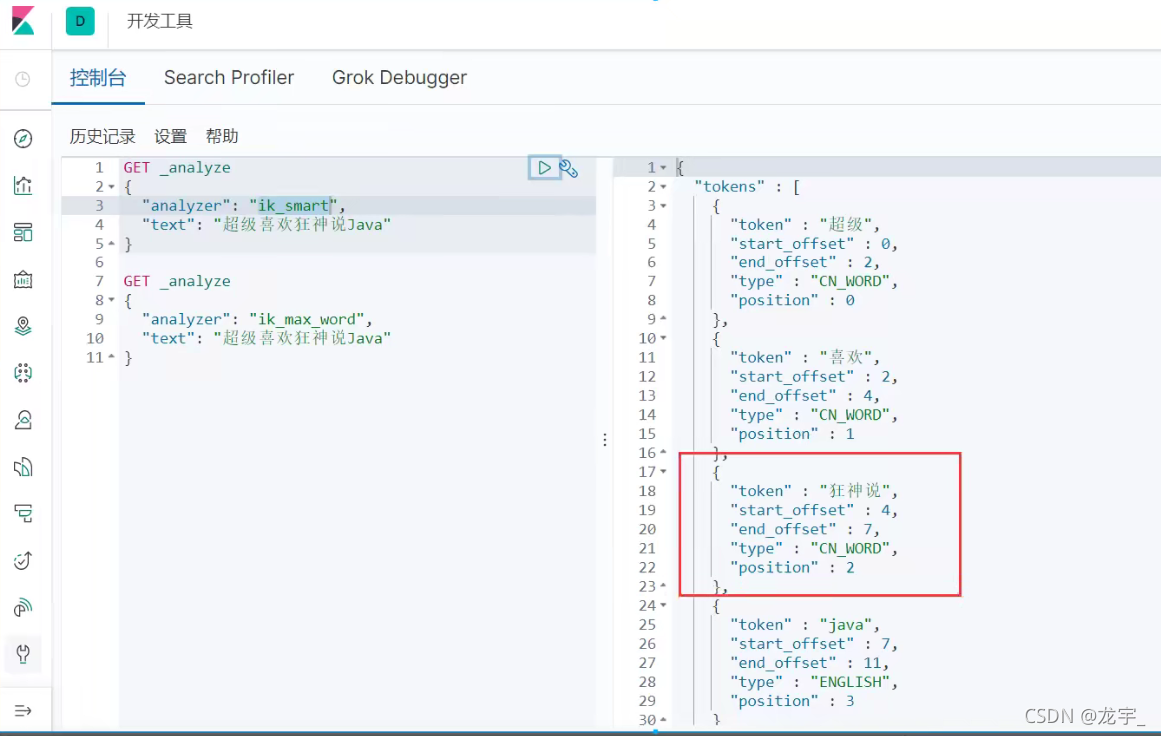Collapse fold arrow at editor line 11

[112, 357]
